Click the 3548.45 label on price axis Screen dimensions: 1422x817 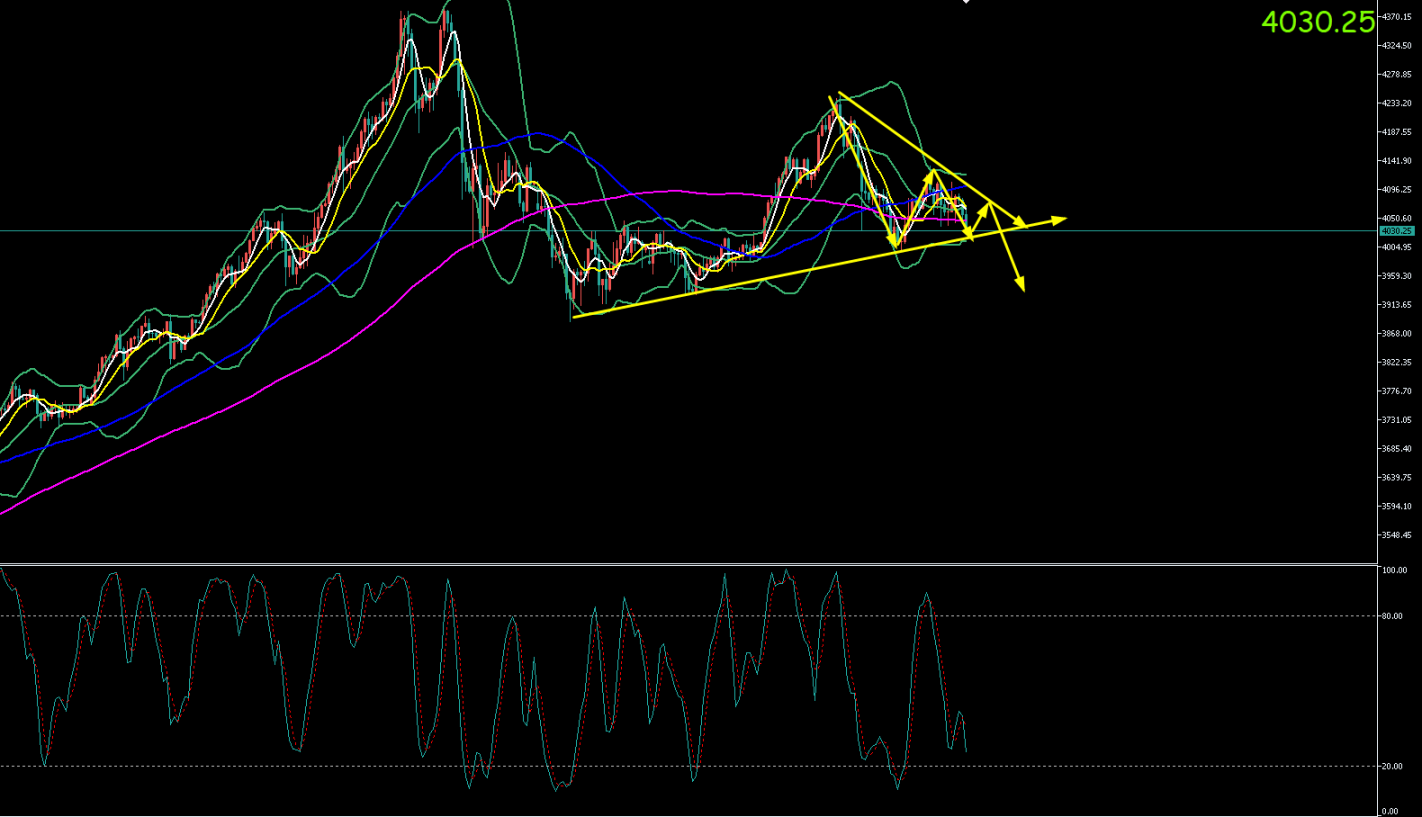pyautogui.click(x=1395, y=535)
